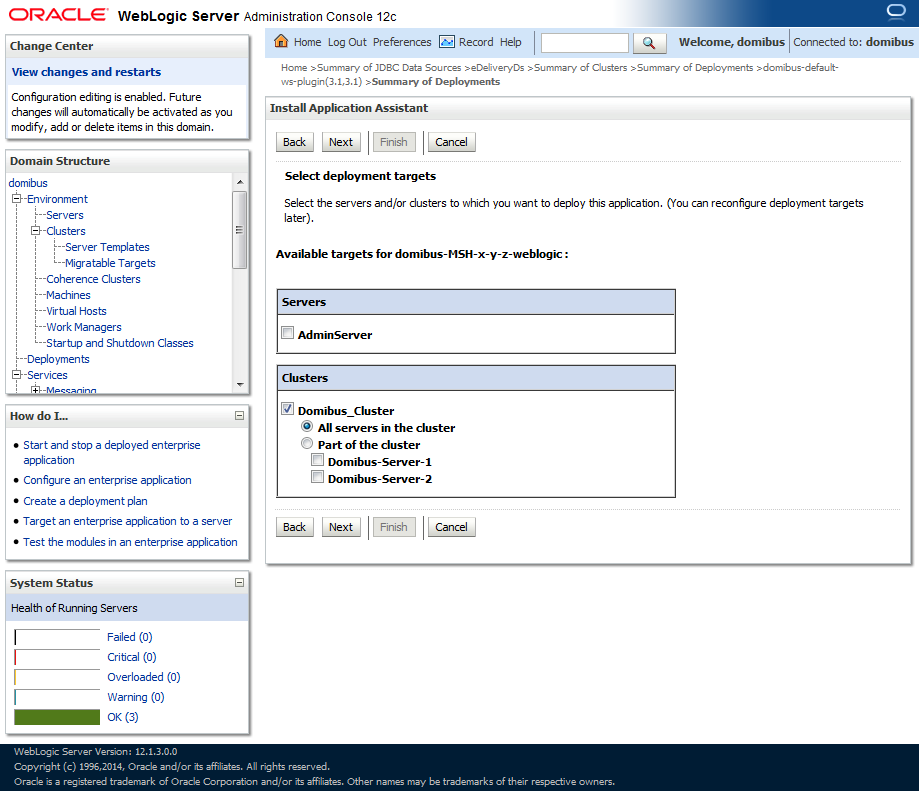Click Domain Structure scroll down arrow
Image resolution: width=919 pixels, height=791 pixels.
240,384
